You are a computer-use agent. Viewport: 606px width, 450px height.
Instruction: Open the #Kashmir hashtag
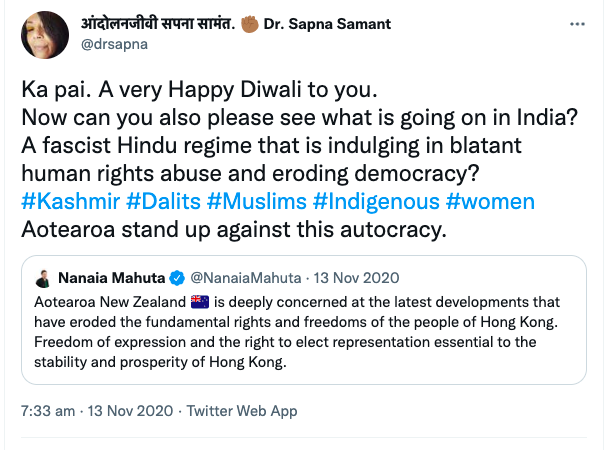pyautogui.click(x=68, y=201)
